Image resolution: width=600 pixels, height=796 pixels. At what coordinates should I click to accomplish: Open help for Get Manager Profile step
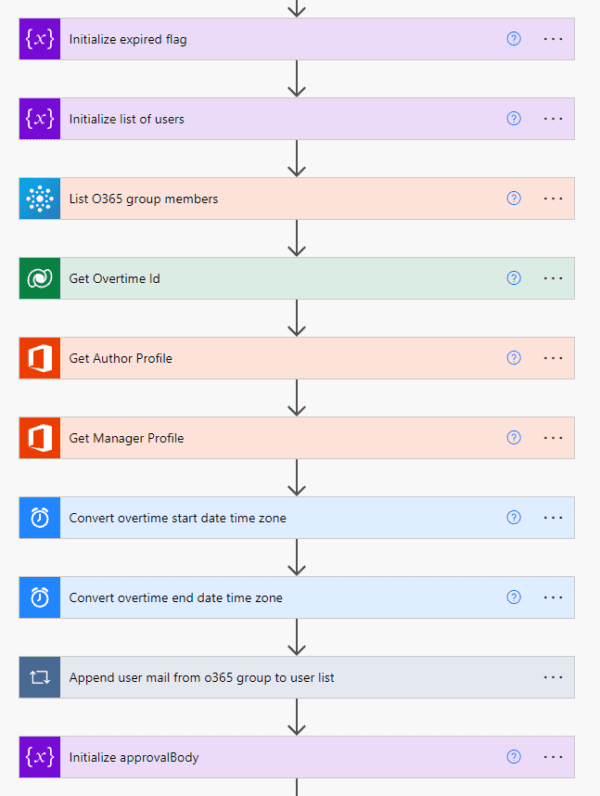click(514, 438)
